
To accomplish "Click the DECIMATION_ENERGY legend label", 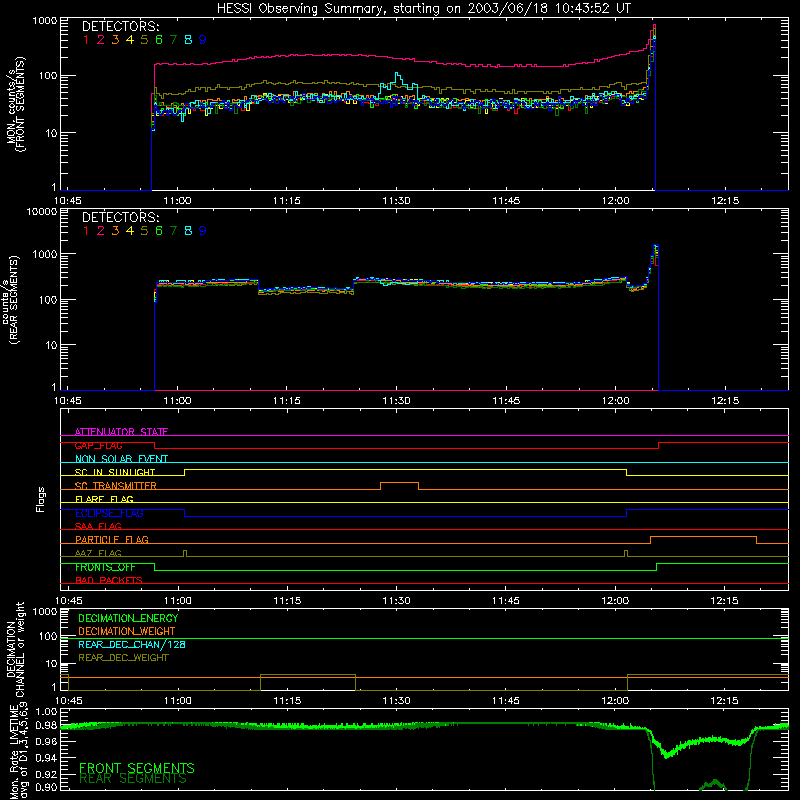I will tap(128, 618).
